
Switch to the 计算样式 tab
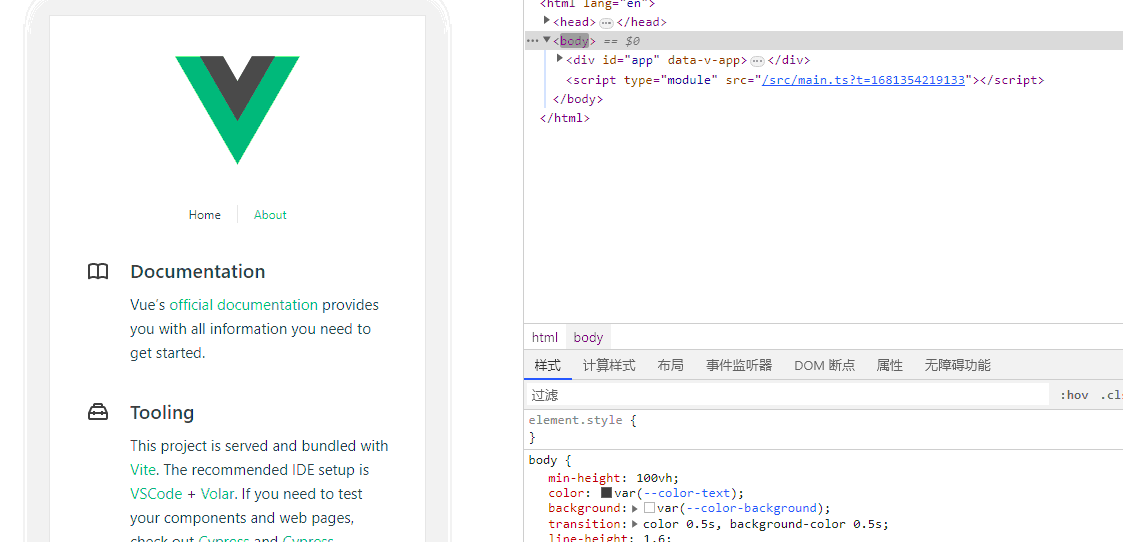609,365
